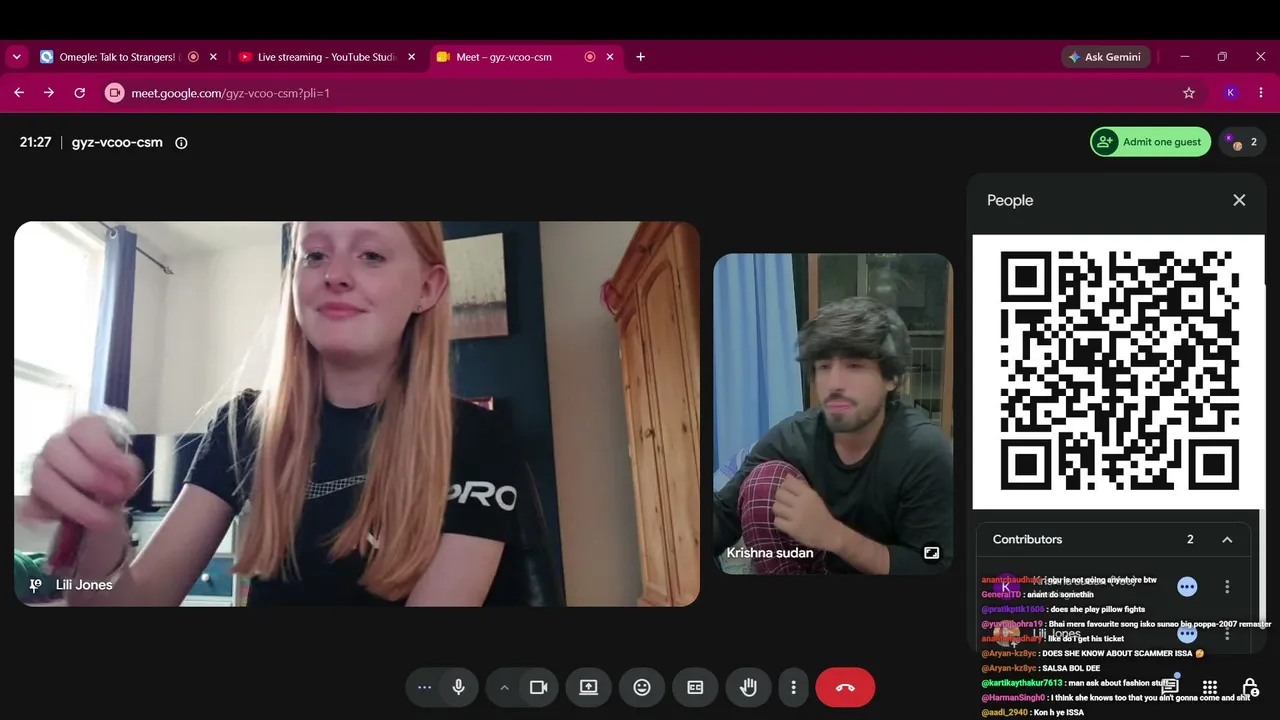
Task: Click the recording indicator on the Meet tab
Action: pos(590,57)
